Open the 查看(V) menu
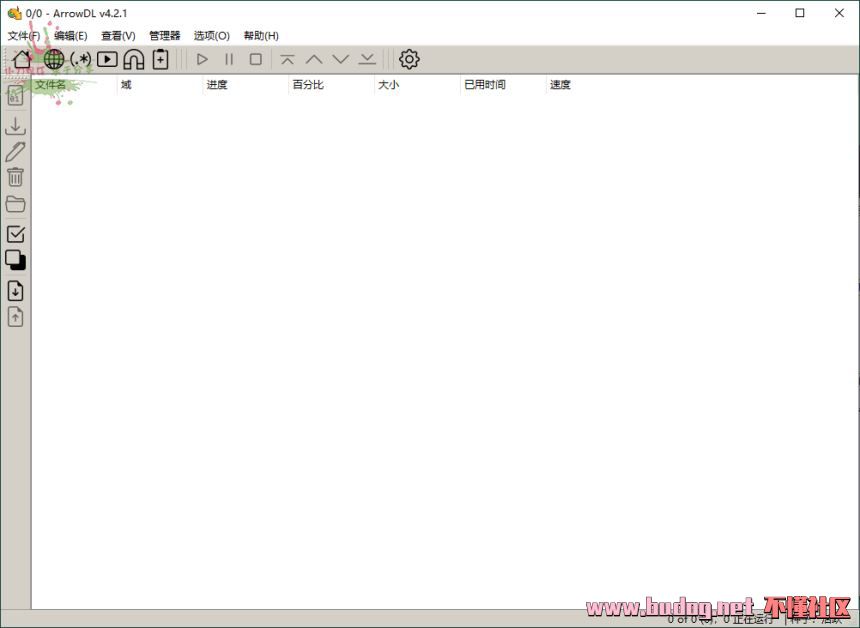This screenshot has height=628, width=860. [x=118, y=36]
